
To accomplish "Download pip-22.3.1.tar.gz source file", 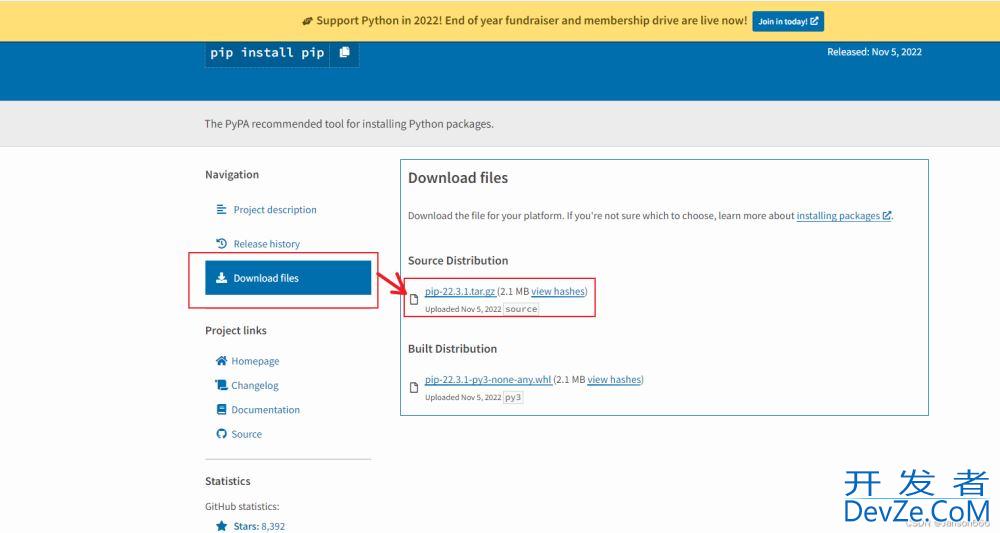I will click(x=460, y=291).
